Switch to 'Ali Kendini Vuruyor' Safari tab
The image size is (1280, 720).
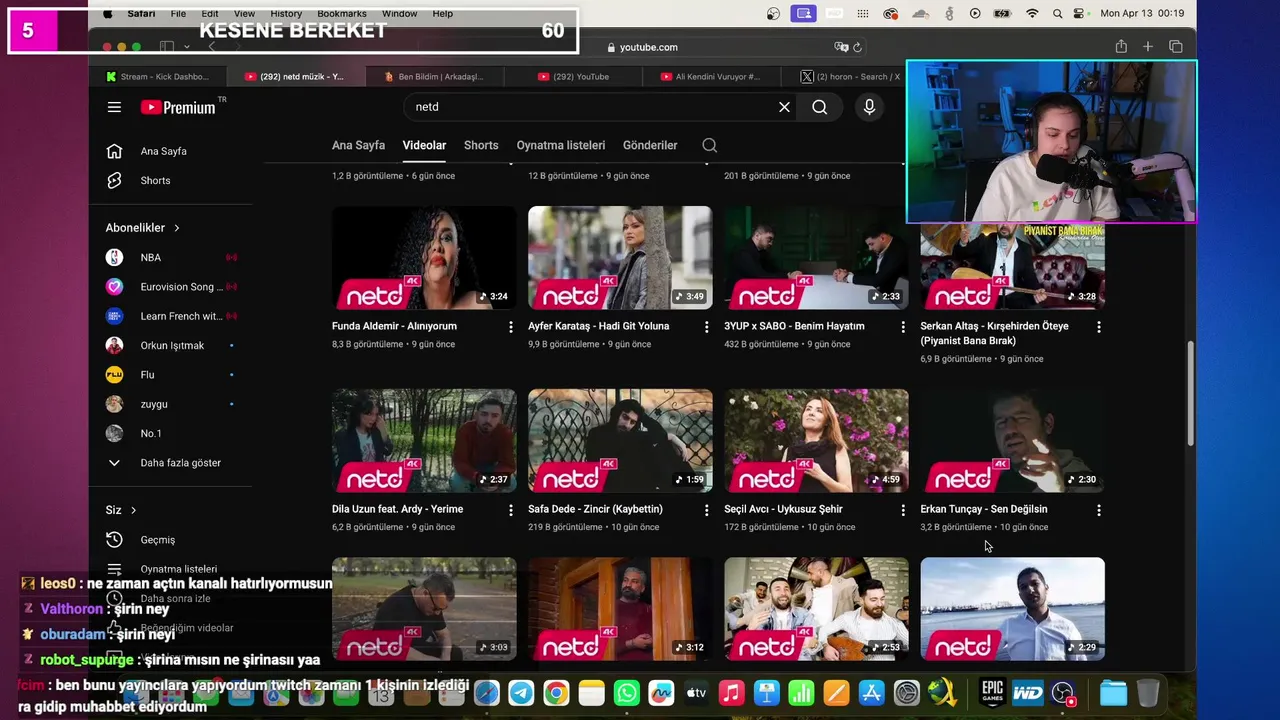tap(711, 77)
